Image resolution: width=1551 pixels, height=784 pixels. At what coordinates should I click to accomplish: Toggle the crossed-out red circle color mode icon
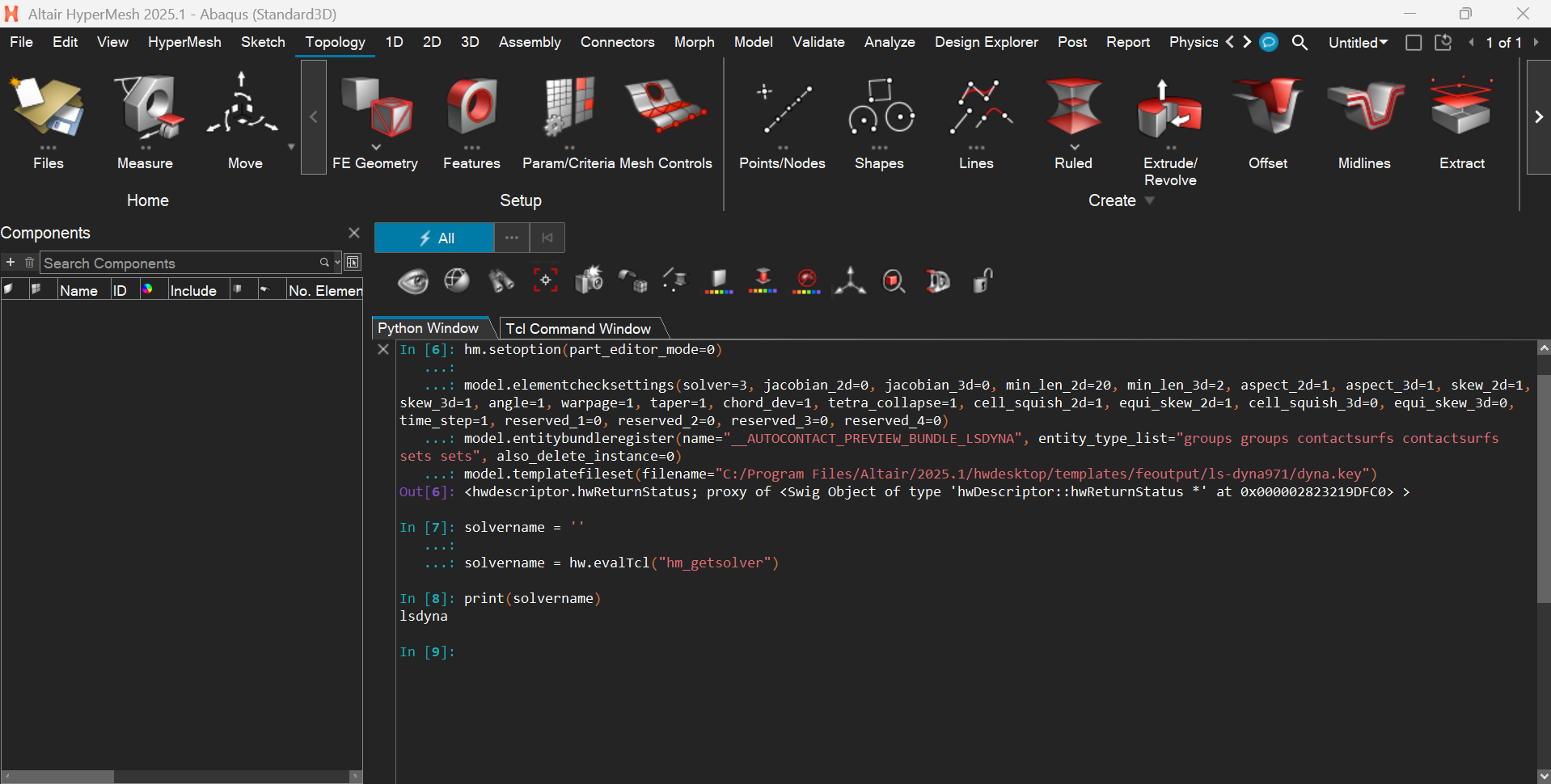806,280
